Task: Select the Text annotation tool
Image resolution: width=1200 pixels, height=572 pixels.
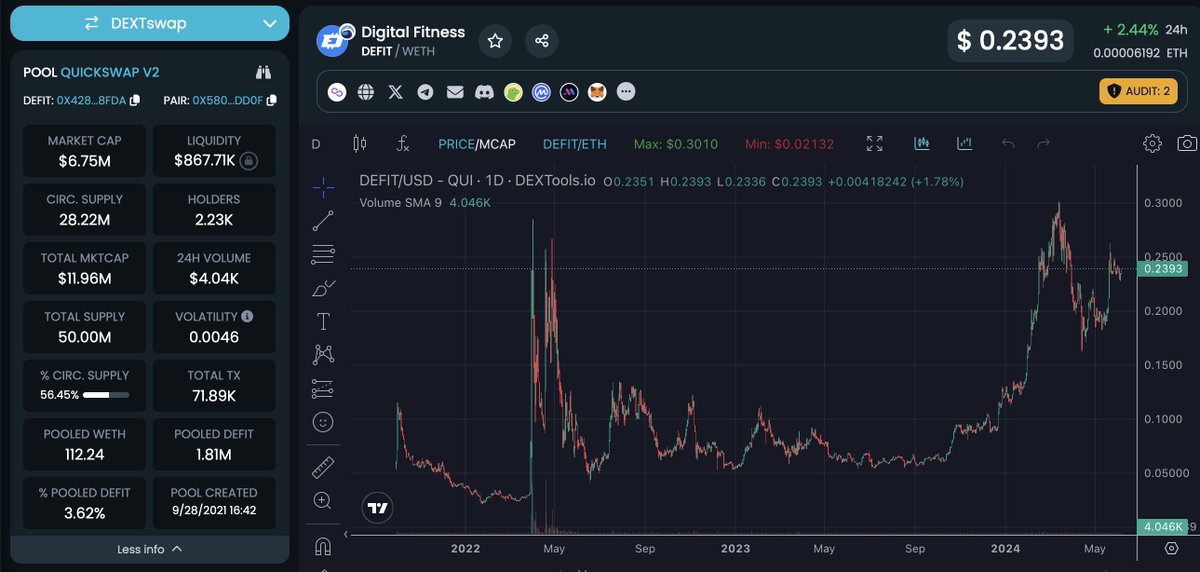Action: [x=323, y=321]
